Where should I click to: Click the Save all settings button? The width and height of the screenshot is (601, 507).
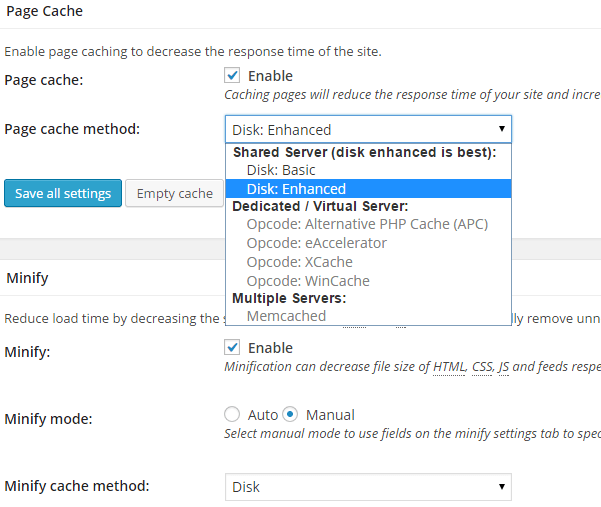(x=63, y=193)
